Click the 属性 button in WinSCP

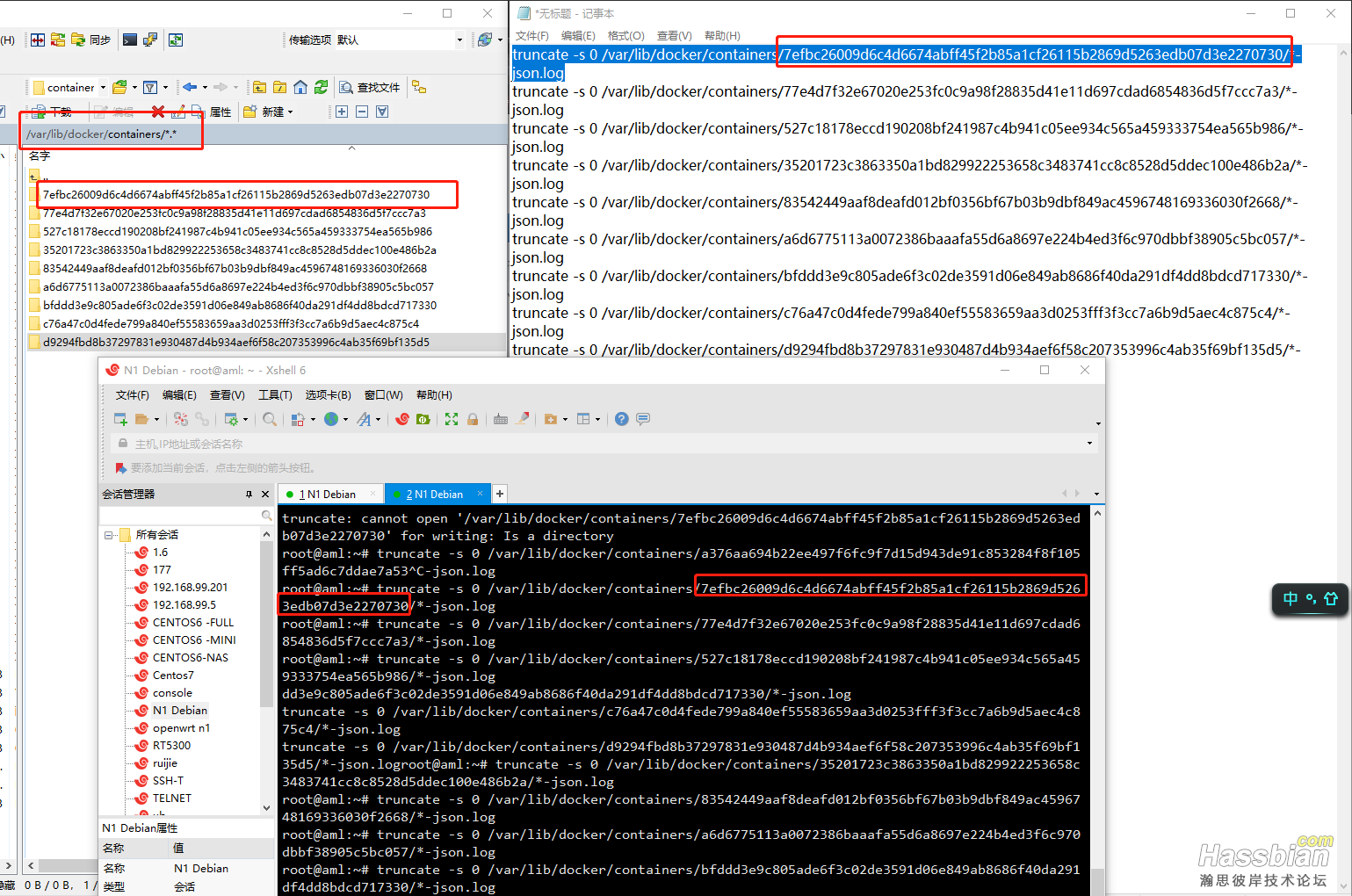pyautogui.click(x=213, y=112)
